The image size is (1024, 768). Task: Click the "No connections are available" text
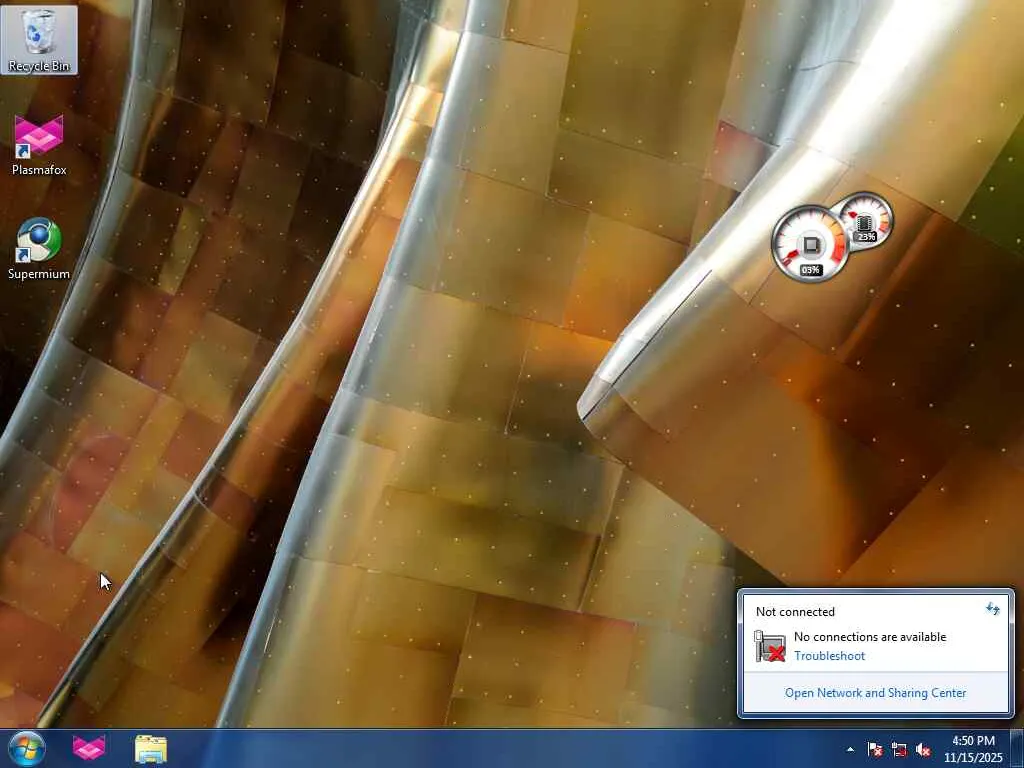click(x=870, y=637)
